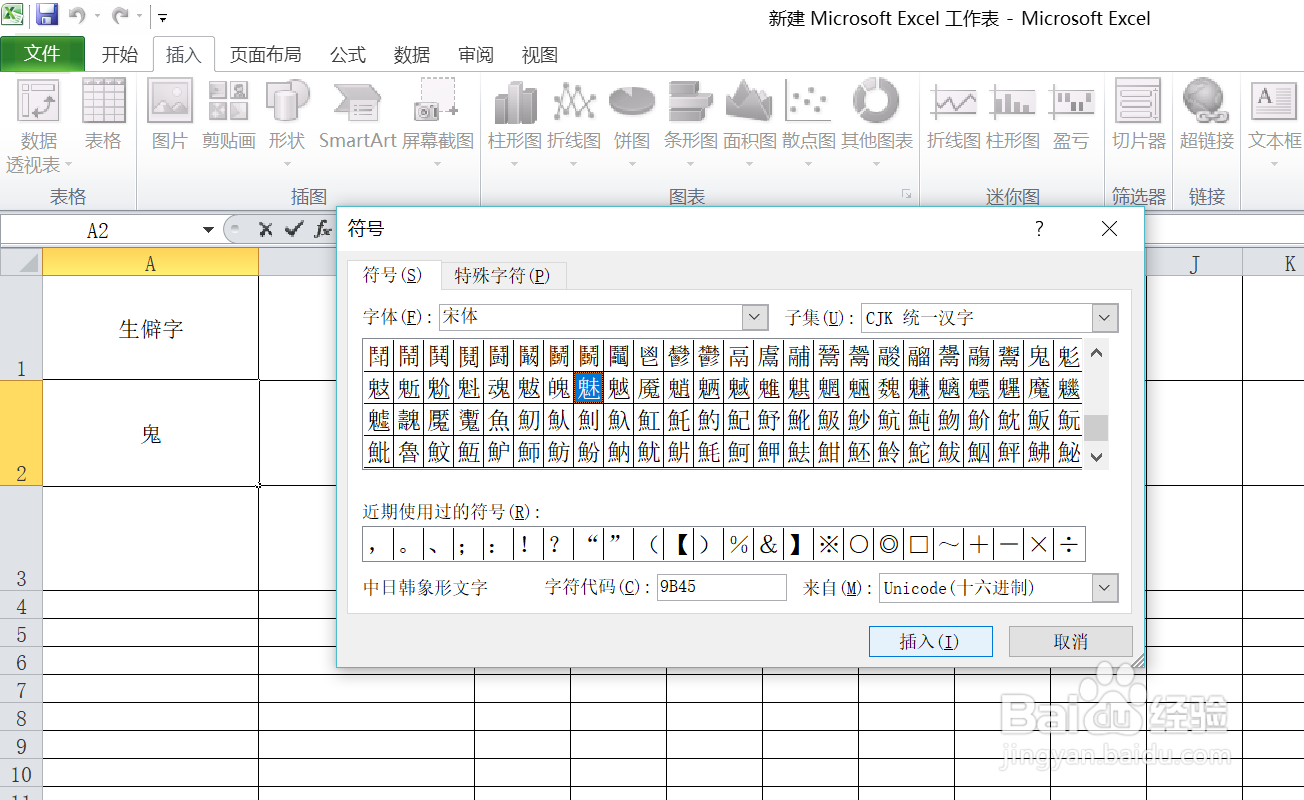Open the PivotTable (数据透视表) tool
This screenshot has height=800, width=1304.
[39, 127]
